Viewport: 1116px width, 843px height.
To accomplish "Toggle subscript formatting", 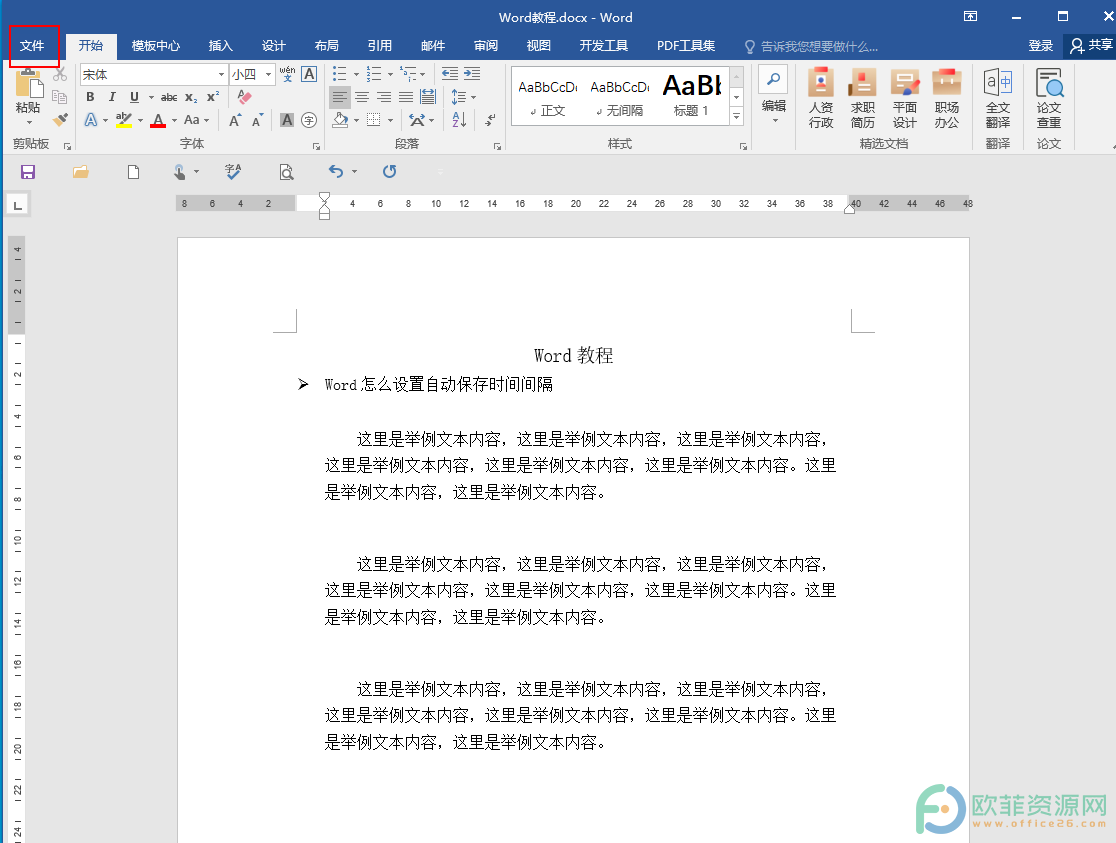I will pyautogui.click(x=191, y=97).
